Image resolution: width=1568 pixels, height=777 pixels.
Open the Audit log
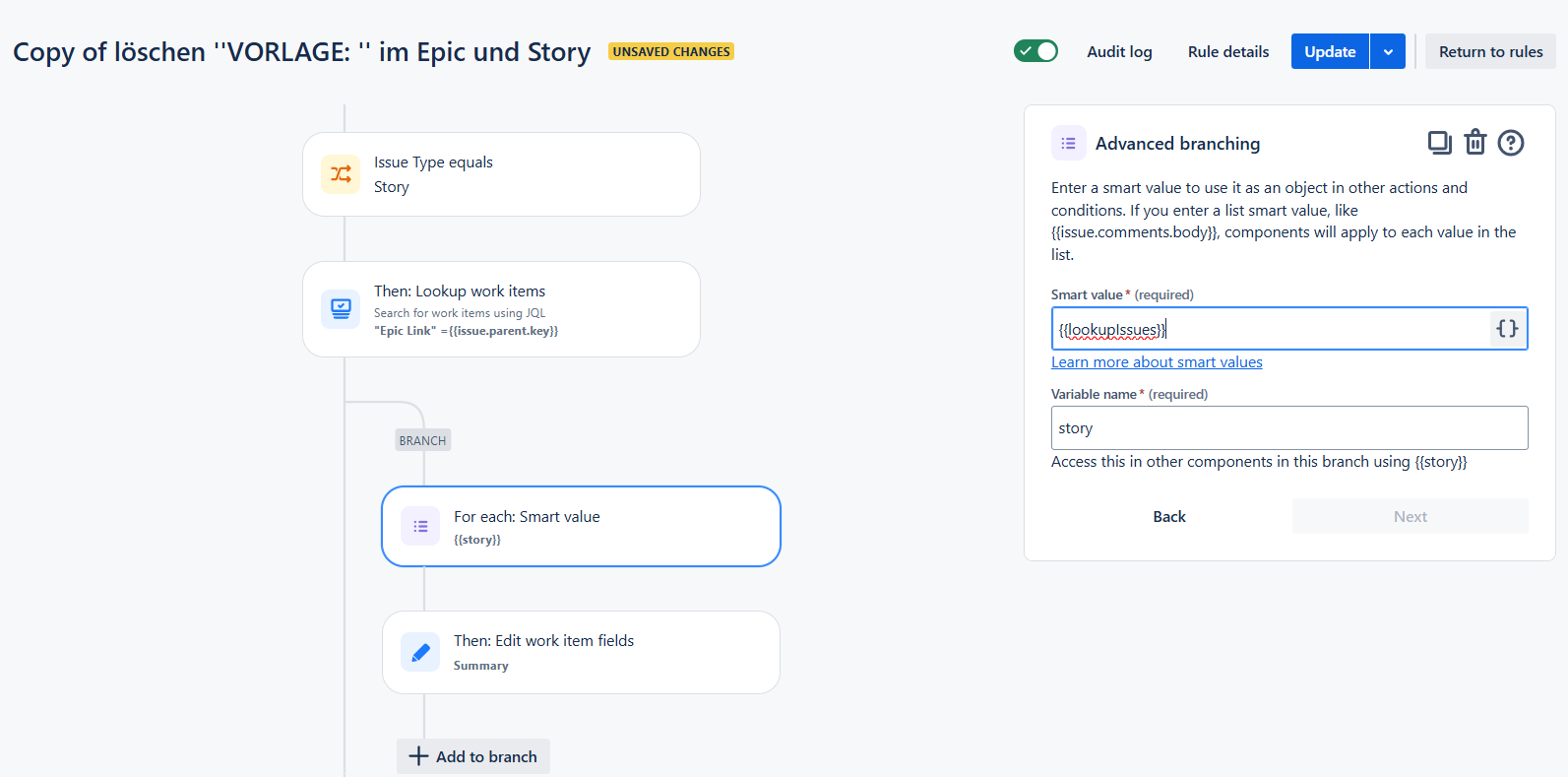pos(1119,51)
